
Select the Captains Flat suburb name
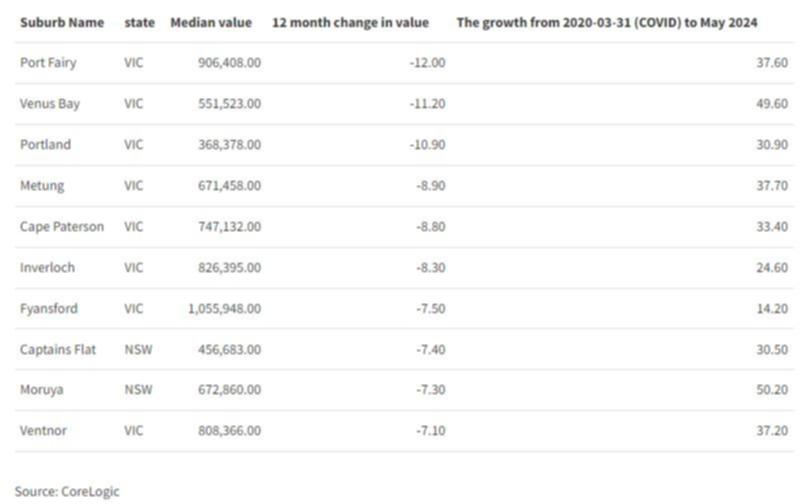[58, 350]
